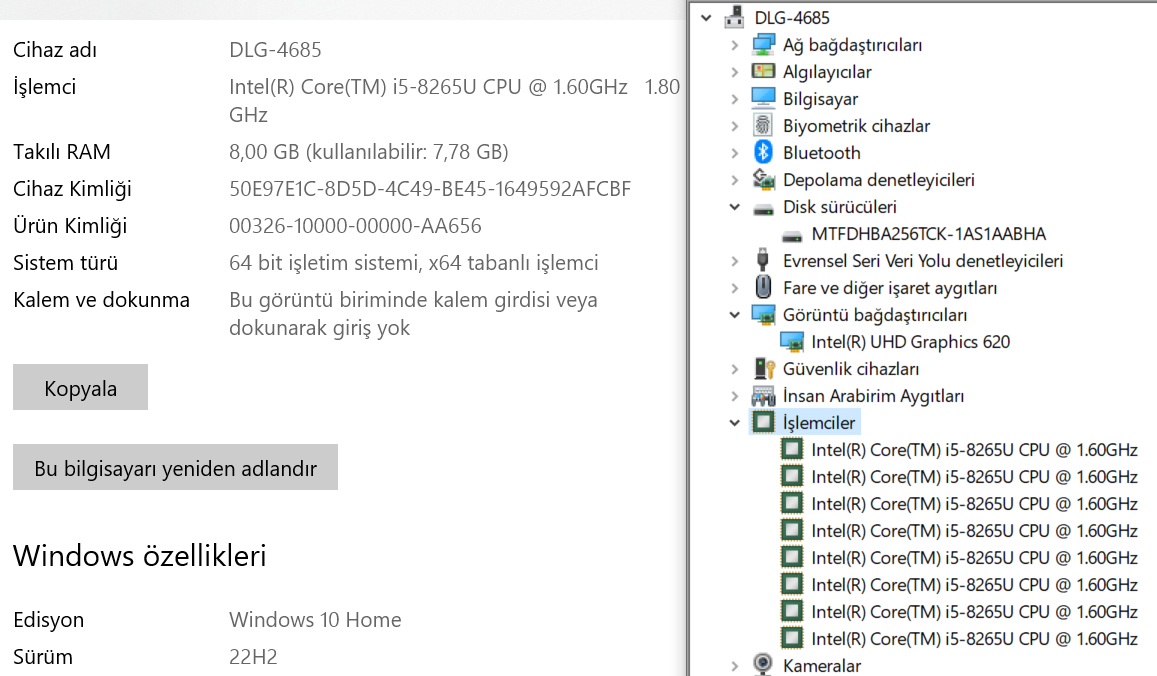Click the Bilgisayar monitor icon
Screen dimensions: 1157x676
tap(763, 99)
